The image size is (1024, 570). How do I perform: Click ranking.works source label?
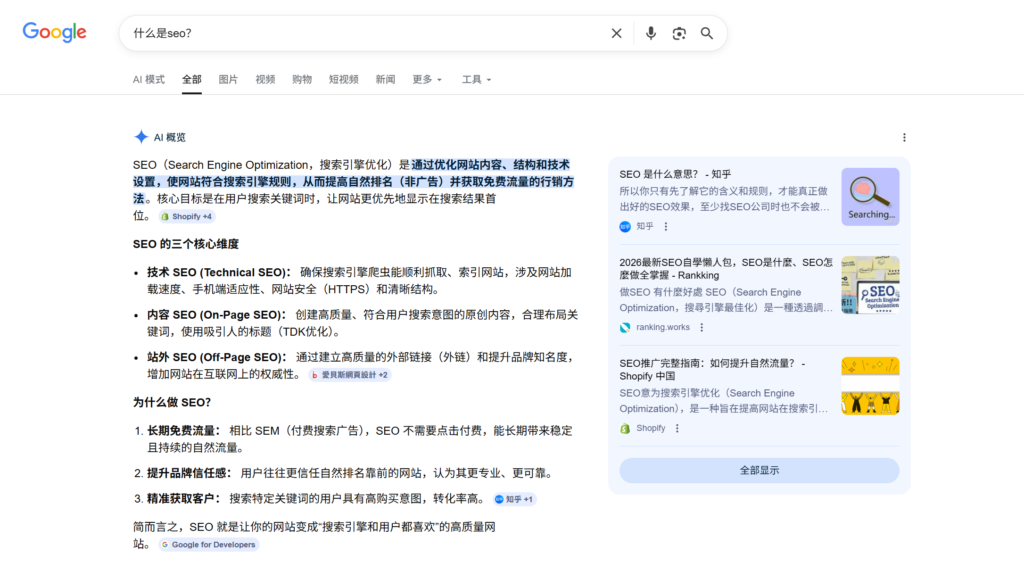(663, 327)
